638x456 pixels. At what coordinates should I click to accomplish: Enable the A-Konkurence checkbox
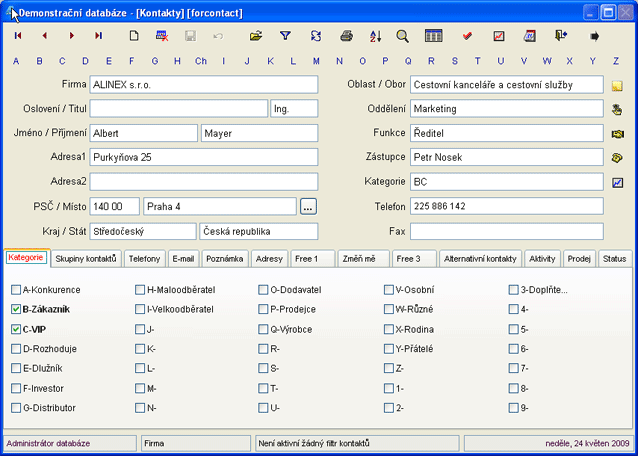tap(16, 290)
